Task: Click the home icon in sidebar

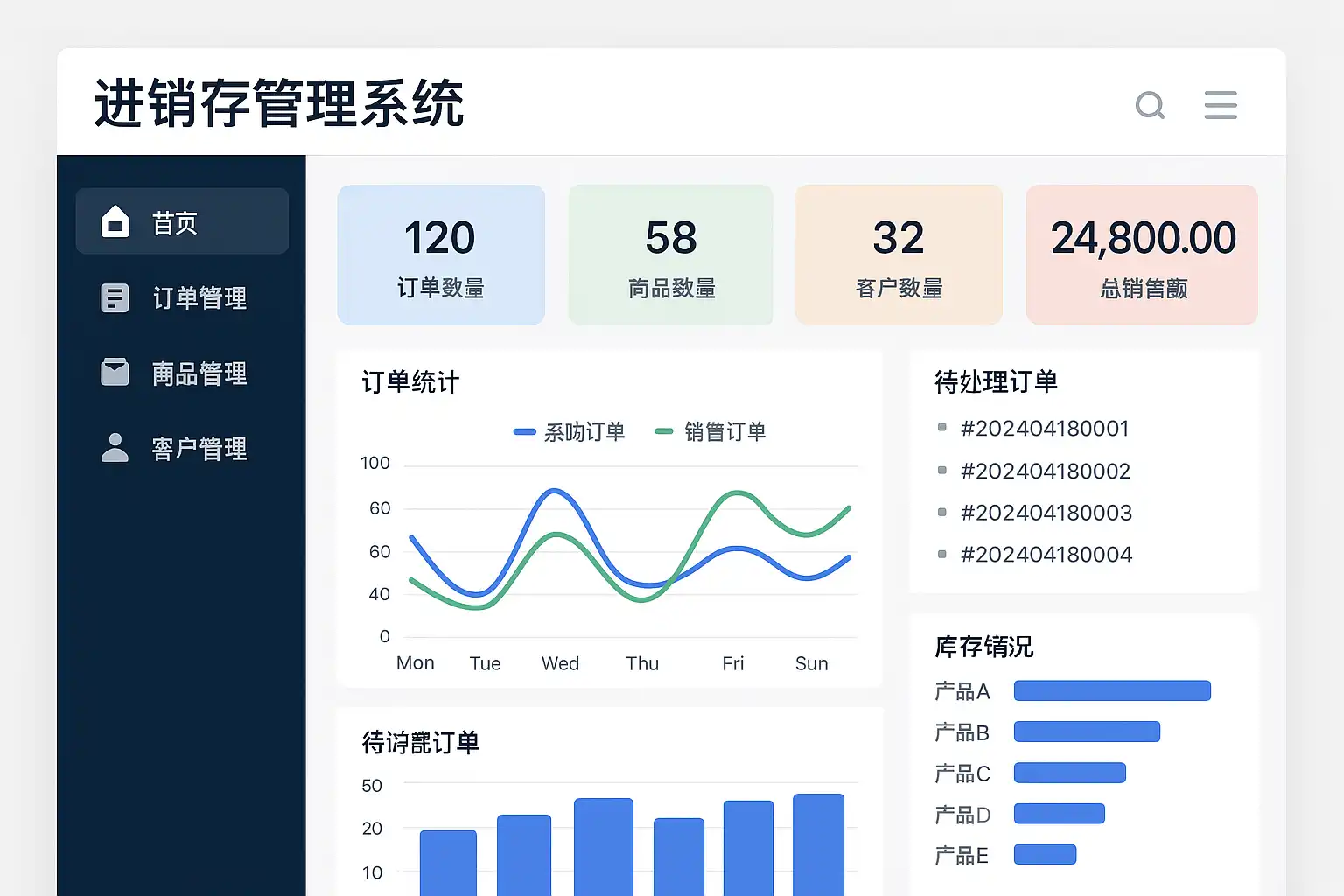Action: (115, 222)
